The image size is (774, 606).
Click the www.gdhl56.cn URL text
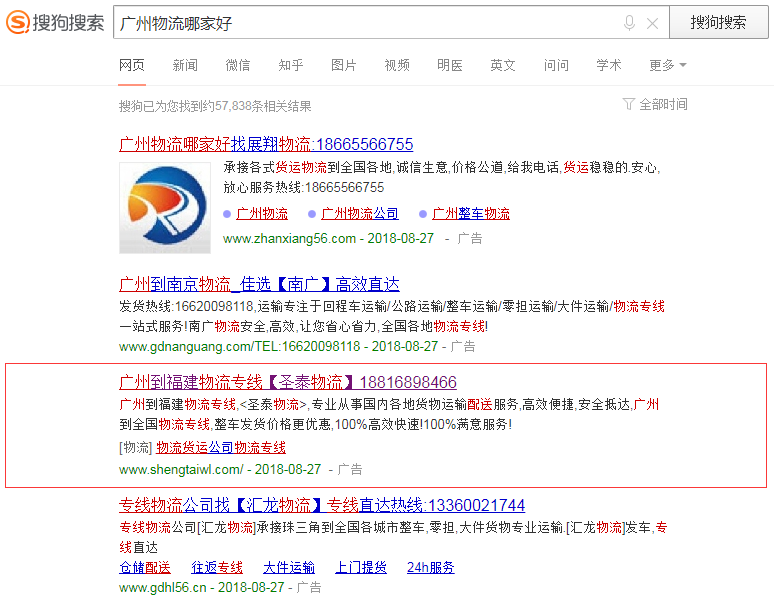coord(162,587)
